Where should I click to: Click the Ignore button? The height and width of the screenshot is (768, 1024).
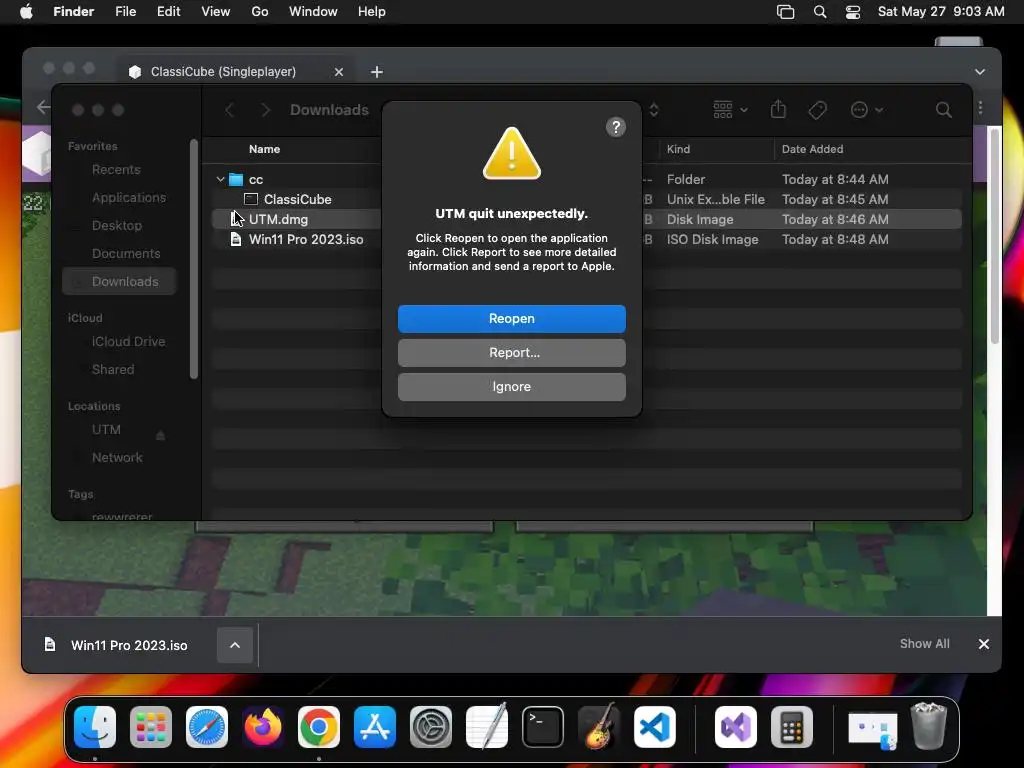point(511,387)
